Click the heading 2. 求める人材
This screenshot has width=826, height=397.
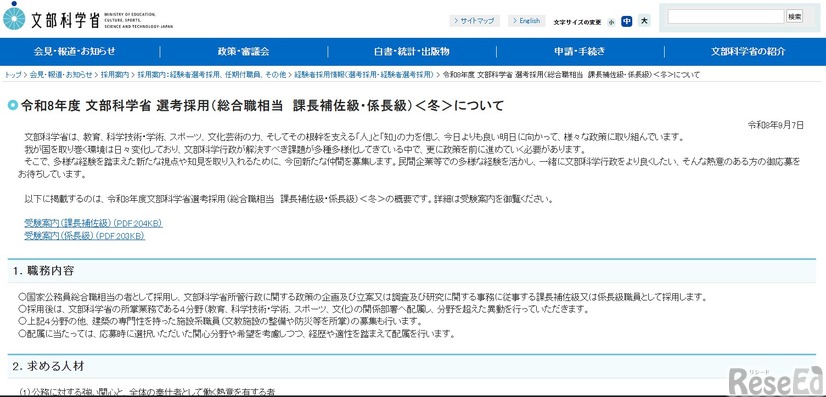click(48, 366)
